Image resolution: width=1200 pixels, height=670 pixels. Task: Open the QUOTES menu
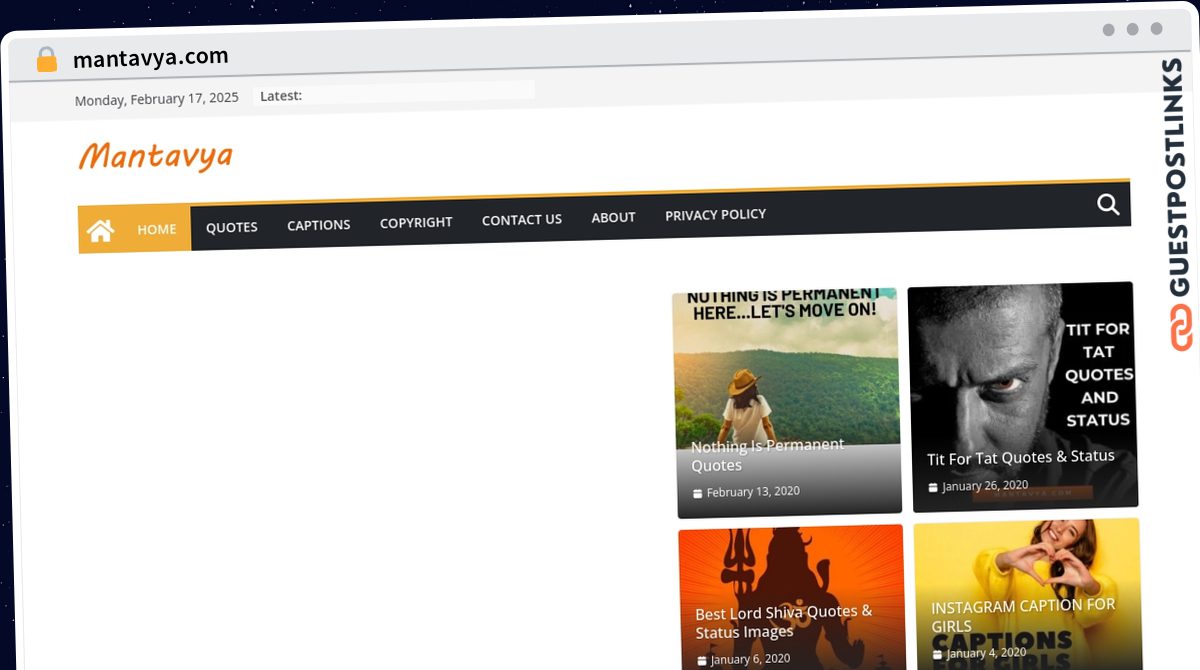(232, 227)
